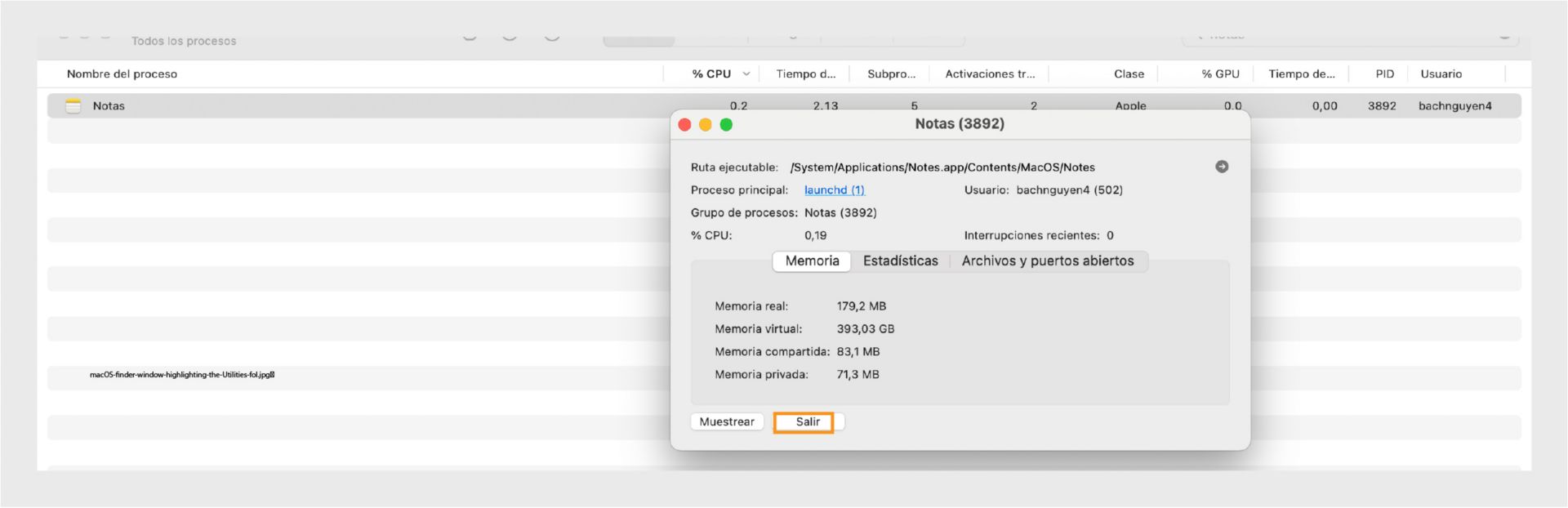Switch to the Memoria tab
Image resolution: width=1568 pixels, height=508 pixels.
tap(812, 261)
